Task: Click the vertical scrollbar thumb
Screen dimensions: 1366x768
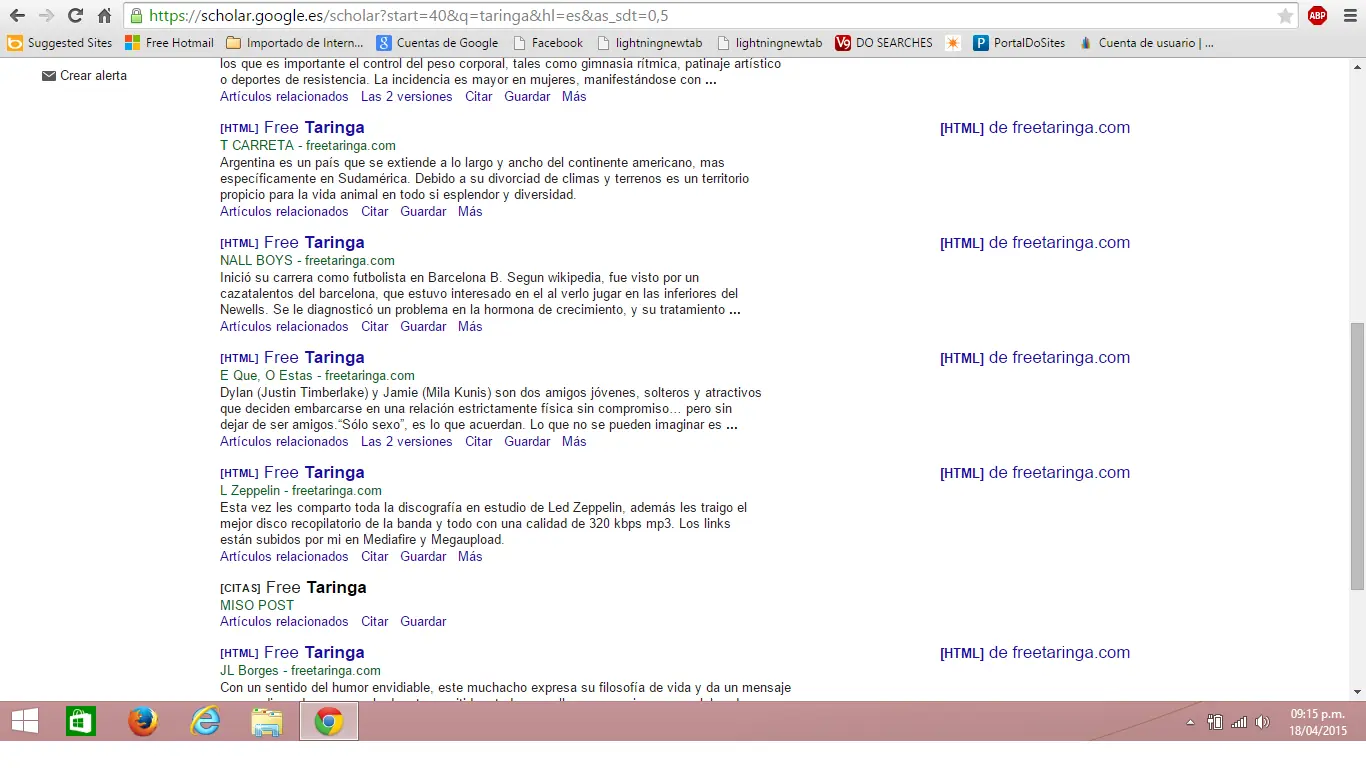Action: [1357, 456]
